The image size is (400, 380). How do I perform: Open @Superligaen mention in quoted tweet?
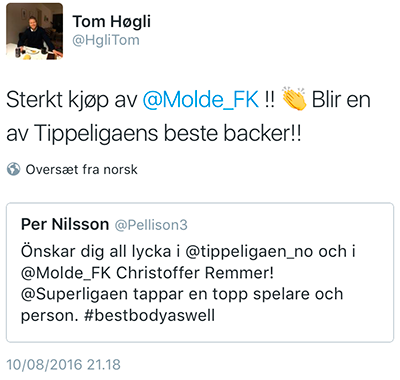click(x=74, y=294)
